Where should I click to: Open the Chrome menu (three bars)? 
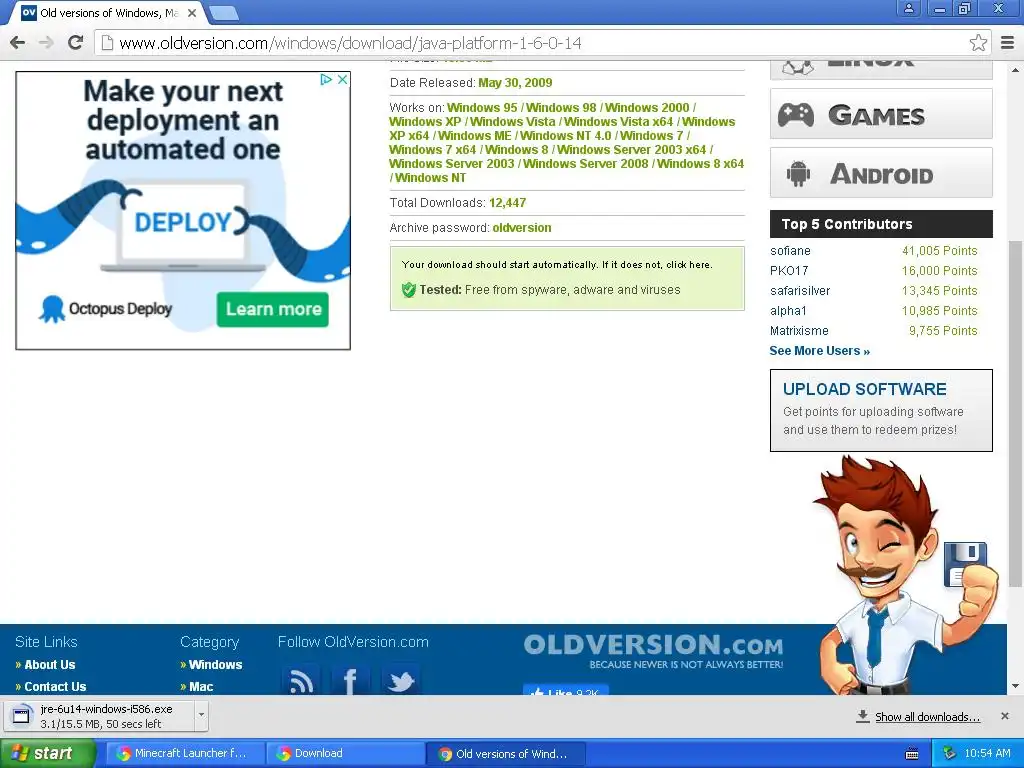point(1007,43)
